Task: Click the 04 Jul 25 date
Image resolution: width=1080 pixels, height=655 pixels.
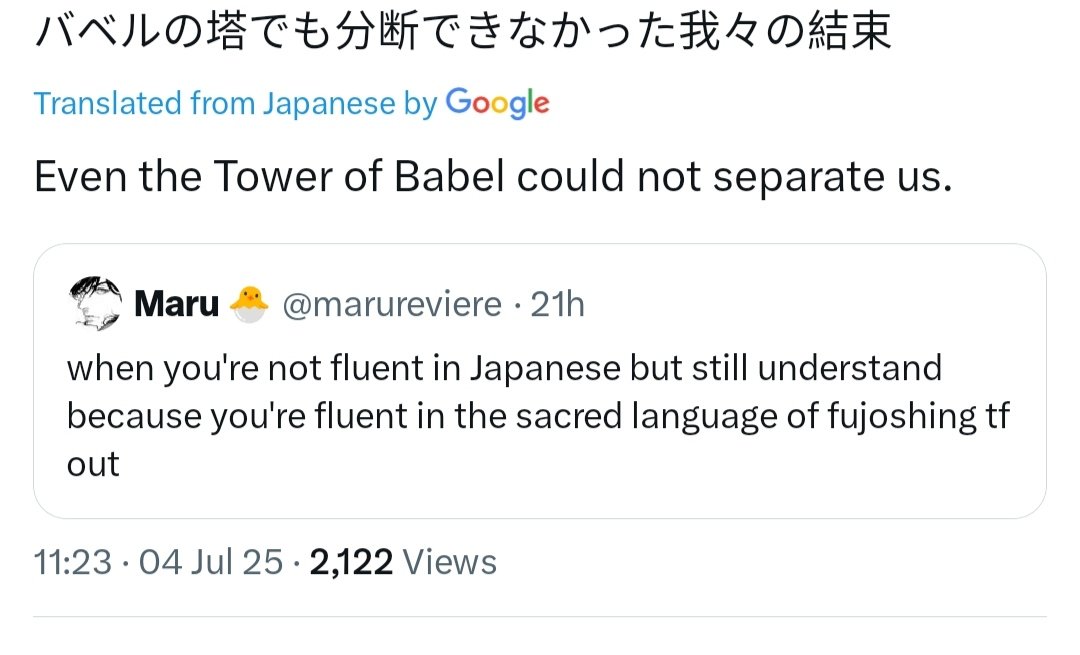Action: 211,562
